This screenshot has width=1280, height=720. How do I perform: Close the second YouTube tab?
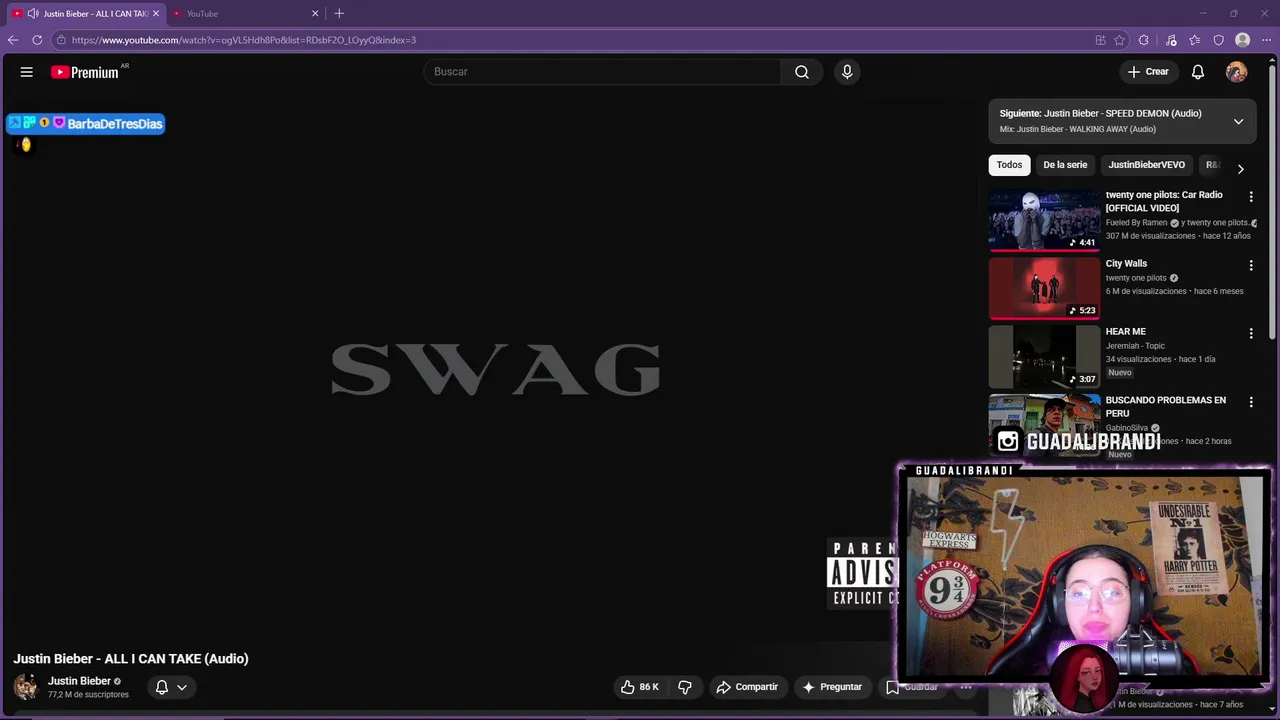[x=315, y=14]
